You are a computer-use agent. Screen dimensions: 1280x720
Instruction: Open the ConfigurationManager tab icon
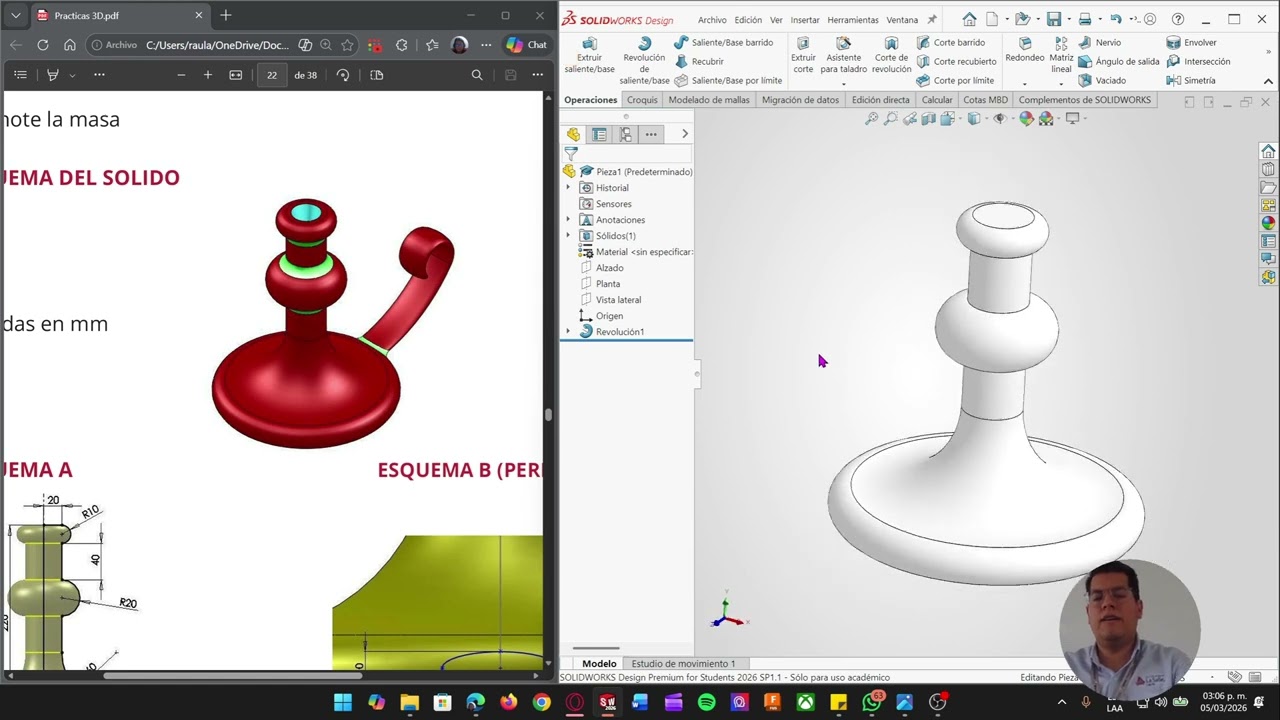625,134
